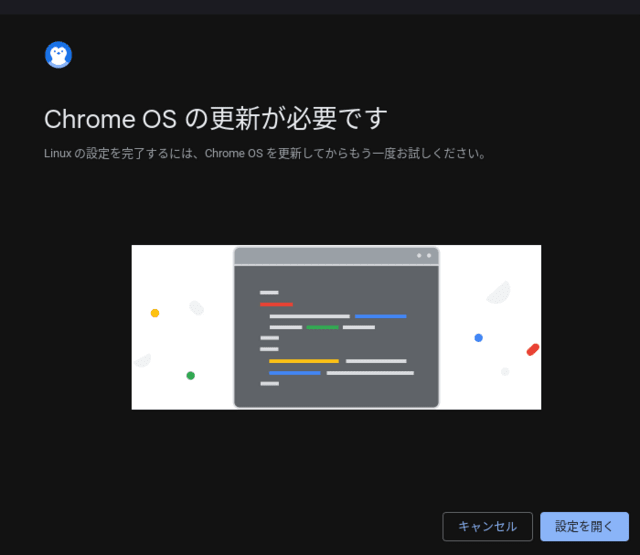Click the two dots in terminal title bar

point(424,255)
